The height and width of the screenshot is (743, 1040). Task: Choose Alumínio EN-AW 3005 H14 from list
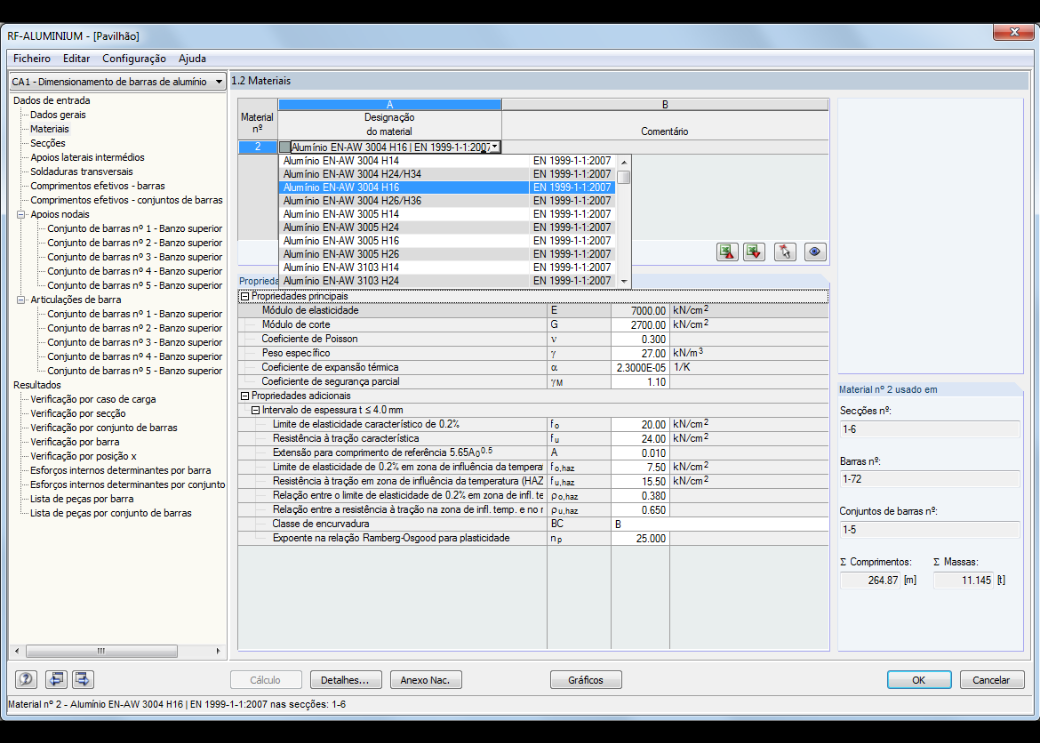447,214
